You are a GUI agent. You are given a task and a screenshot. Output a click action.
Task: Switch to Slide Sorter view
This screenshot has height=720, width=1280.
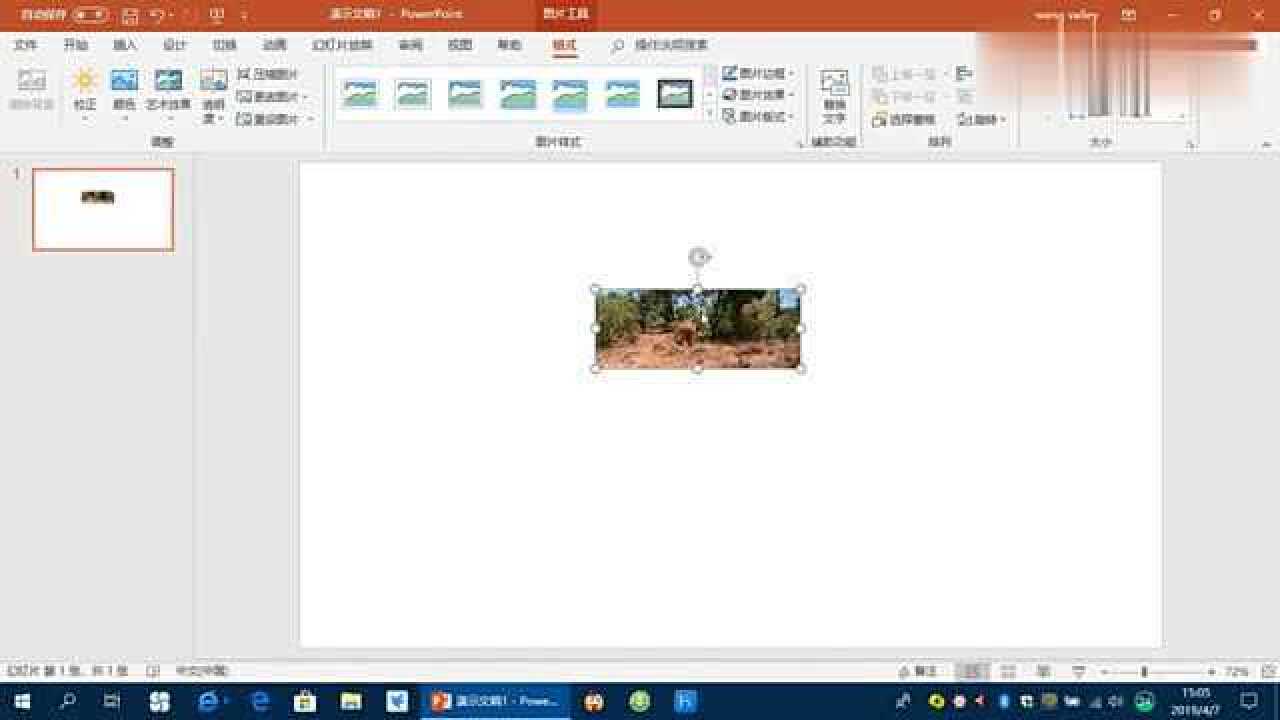point(1008,671)
